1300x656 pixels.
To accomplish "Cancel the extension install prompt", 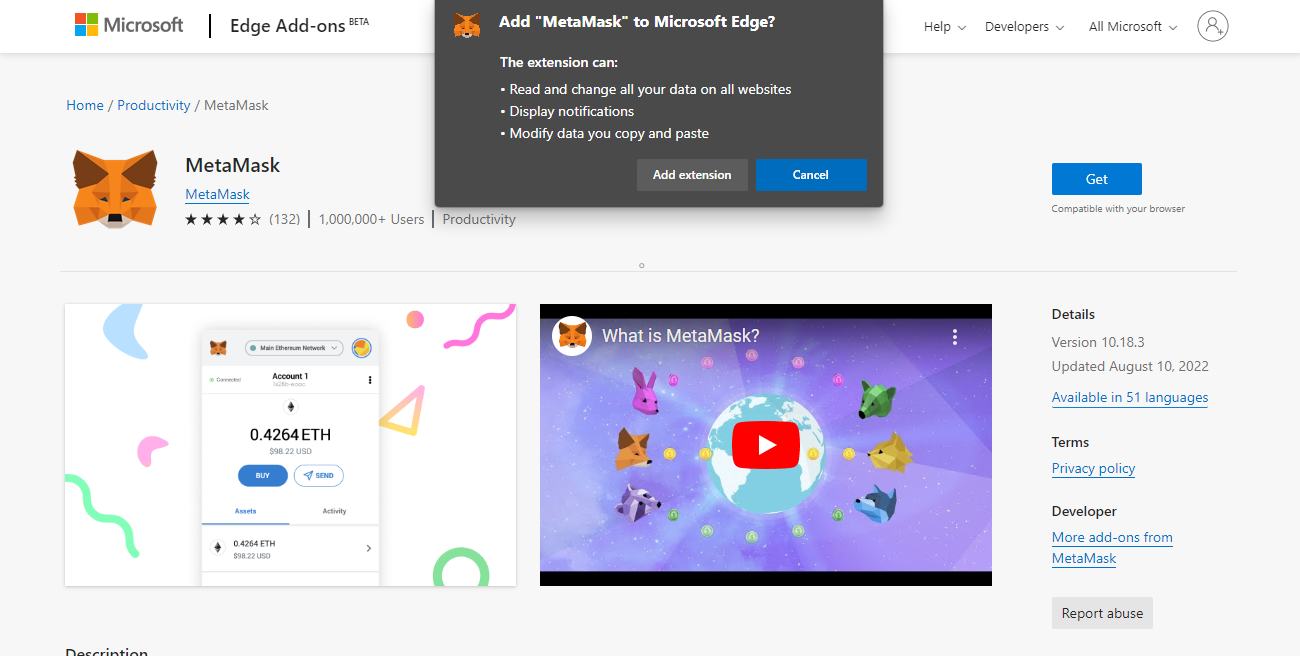I will click(x=810, y=175).
